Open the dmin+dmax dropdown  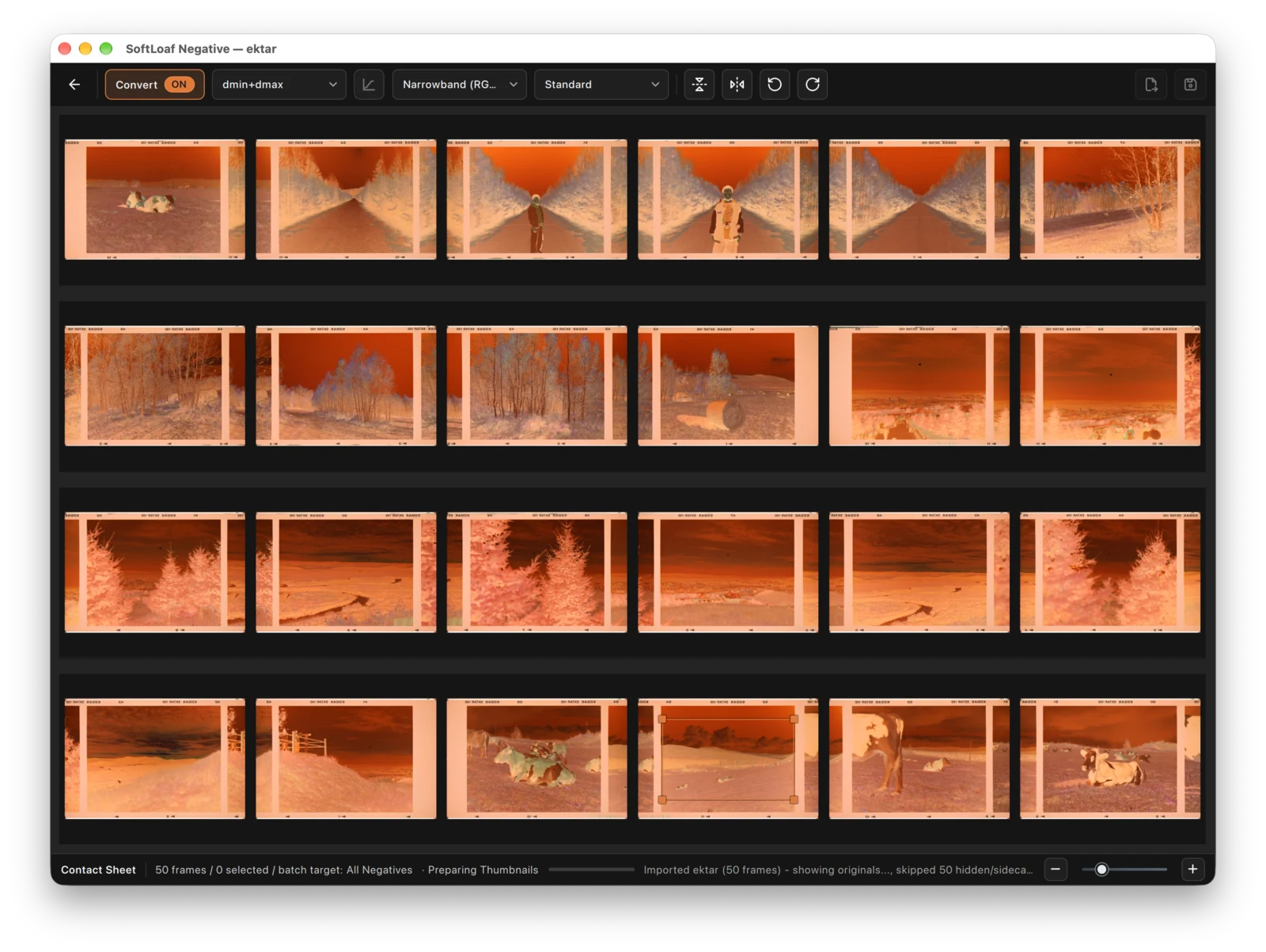point(279,85)
